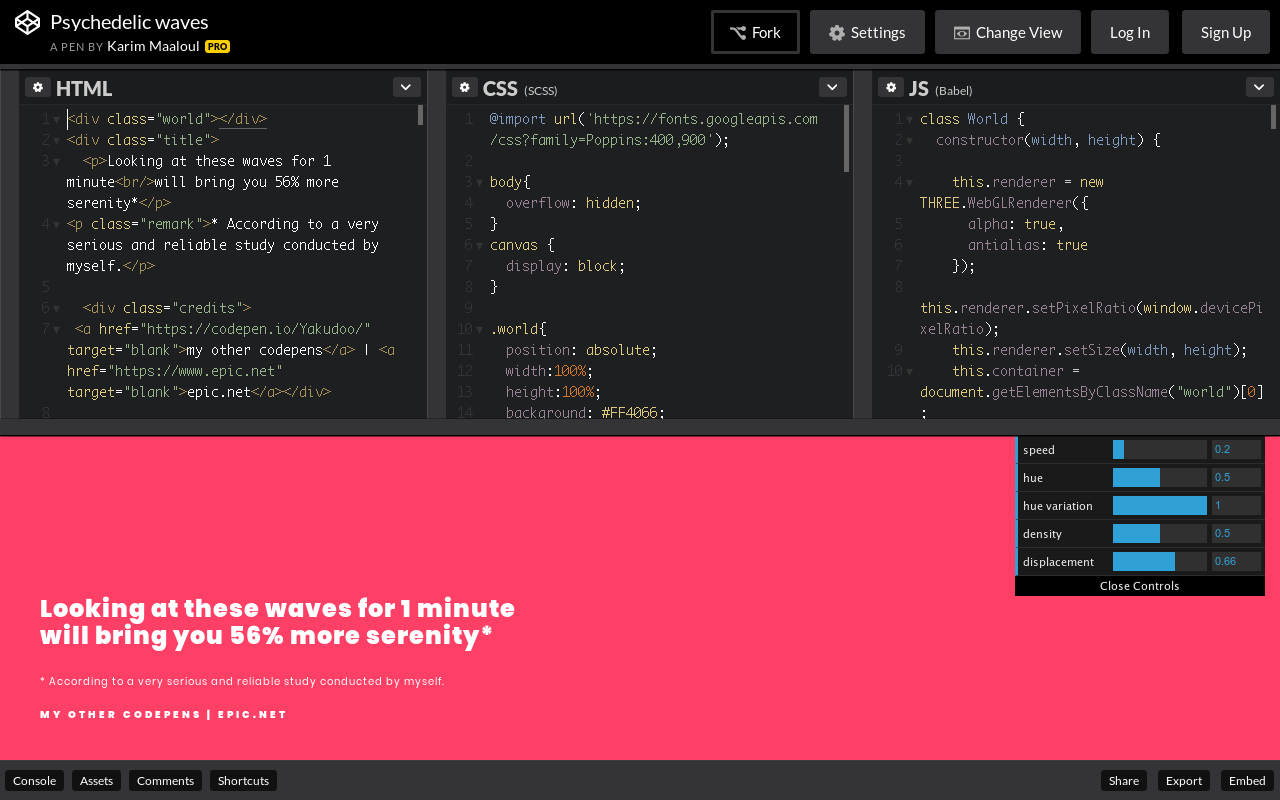1280x800 pixels.
Task: Expand the HTML panel dropdown chevron
Action: tap(406, 87)
